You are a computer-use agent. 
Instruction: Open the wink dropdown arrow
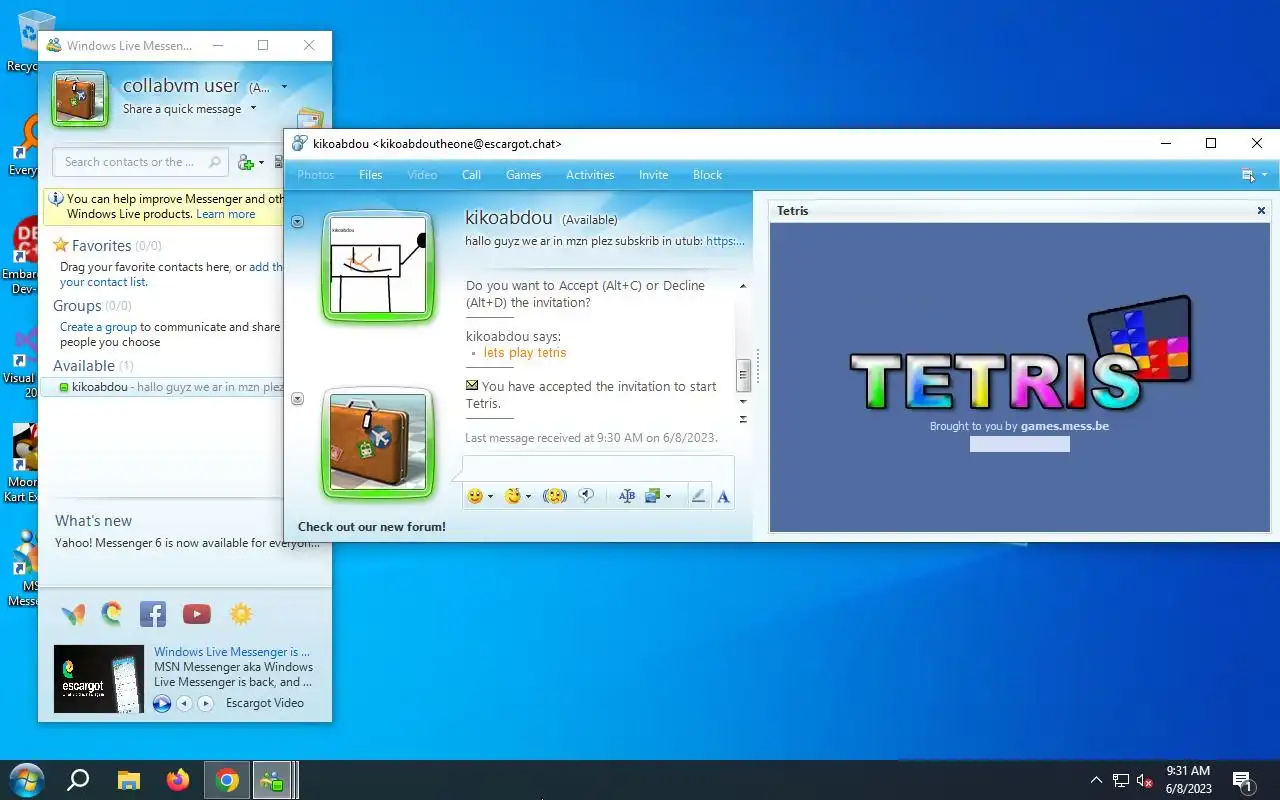point(528,497)
